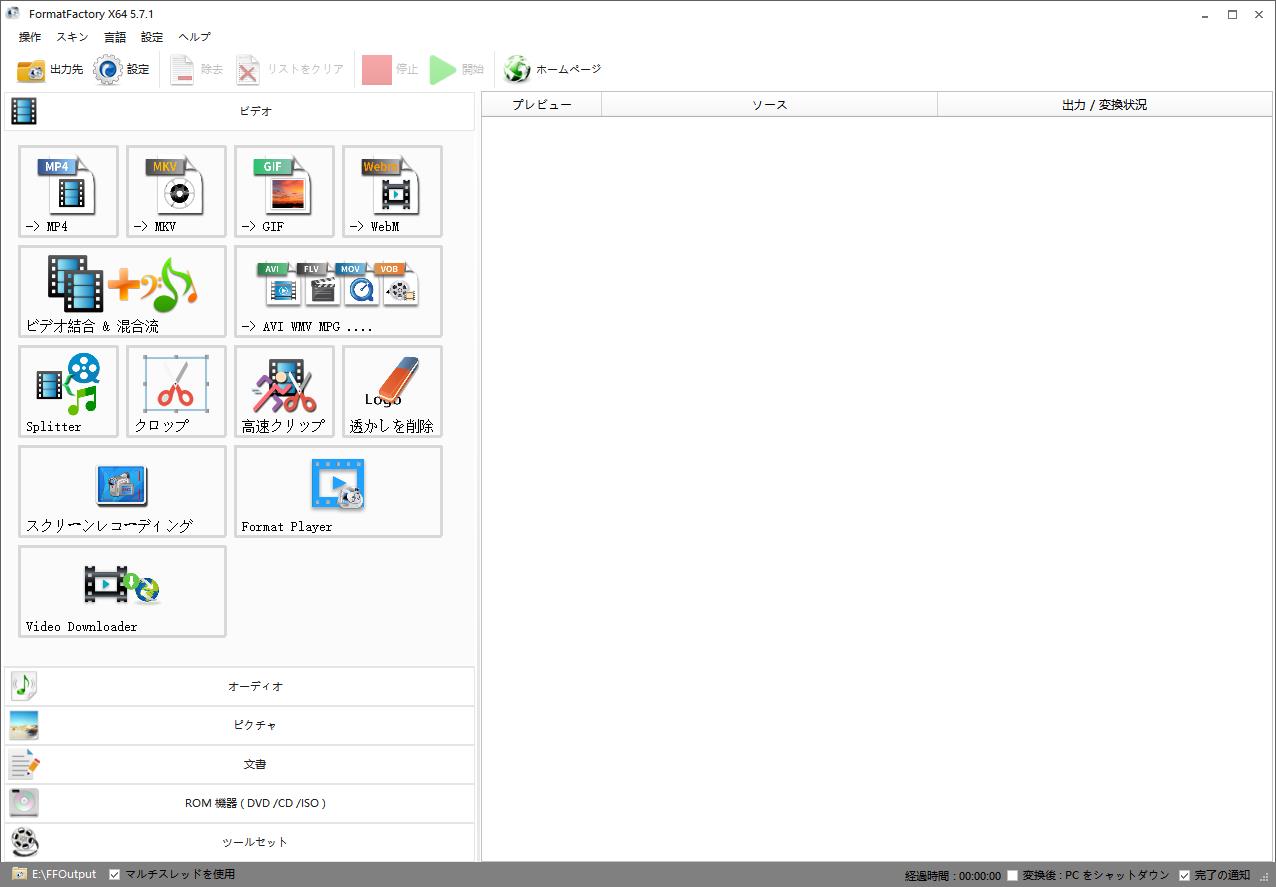Launch Format Player
Viewport: 1276px width, 887px height.
[338, 491]
